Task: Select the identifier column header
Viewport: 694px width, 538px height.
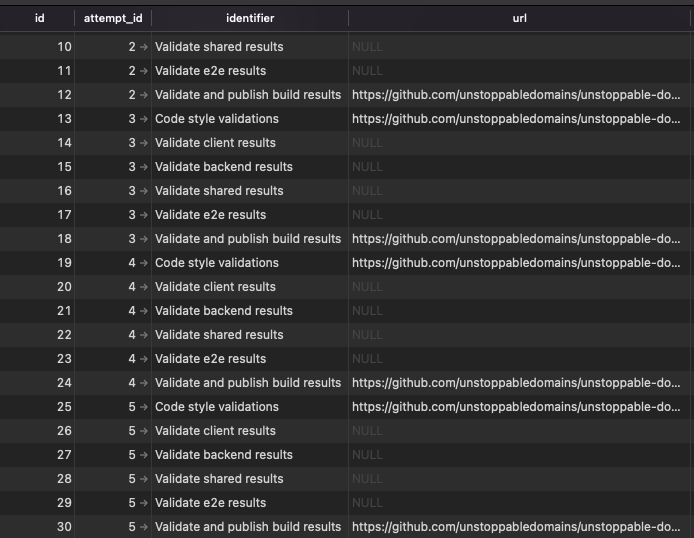Action: [250, 18]
